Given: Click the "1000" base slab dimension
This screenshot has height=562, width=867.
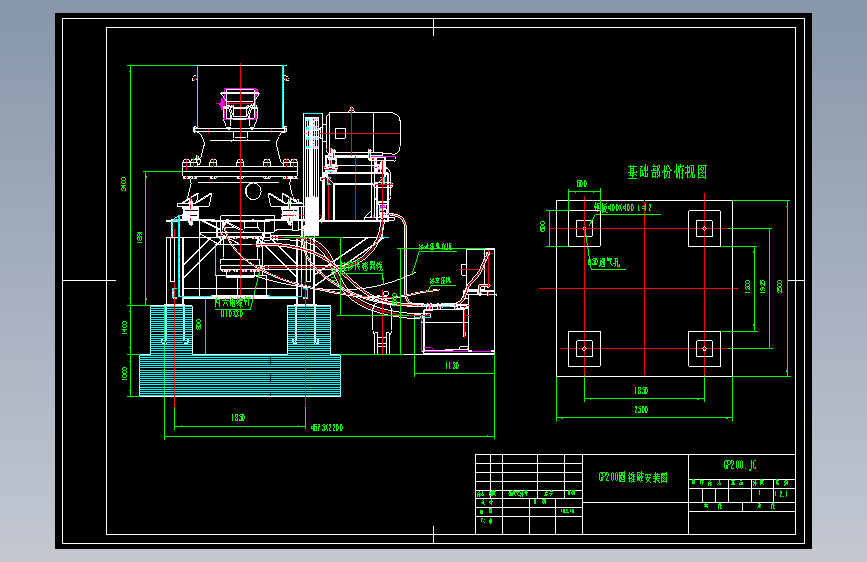Looking at the screenshot, I should tap(124, 374).
